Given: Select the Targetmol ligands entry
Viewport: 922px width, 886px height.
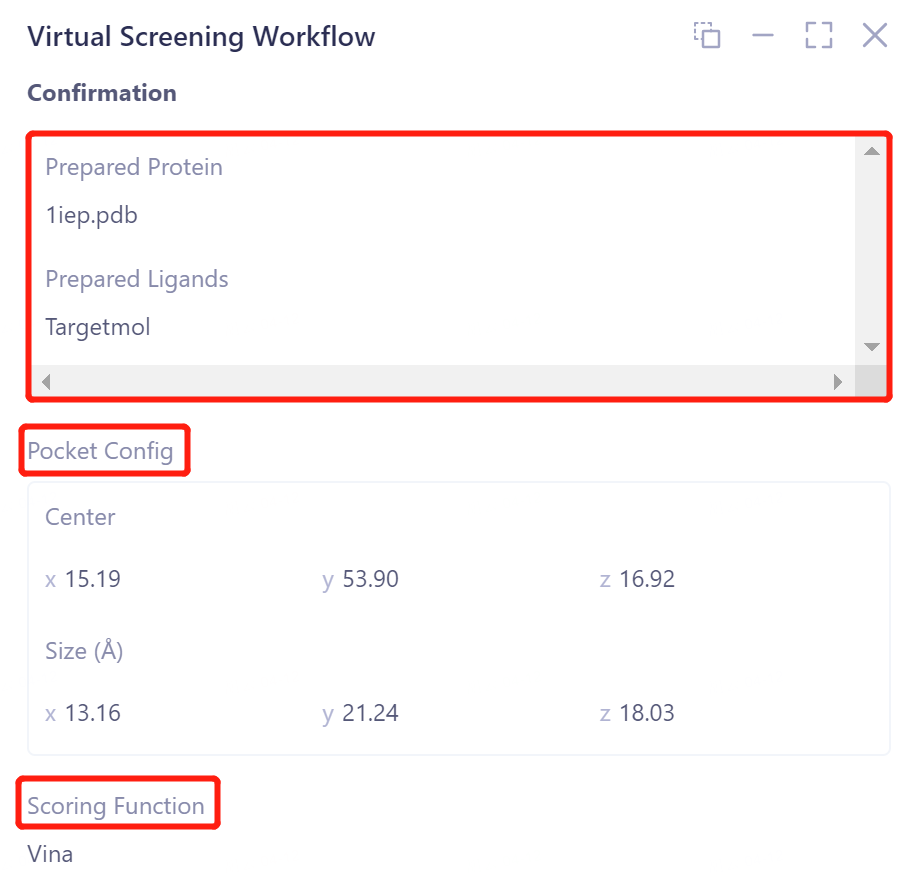Looking at the screenshot, I should [98, 327].
